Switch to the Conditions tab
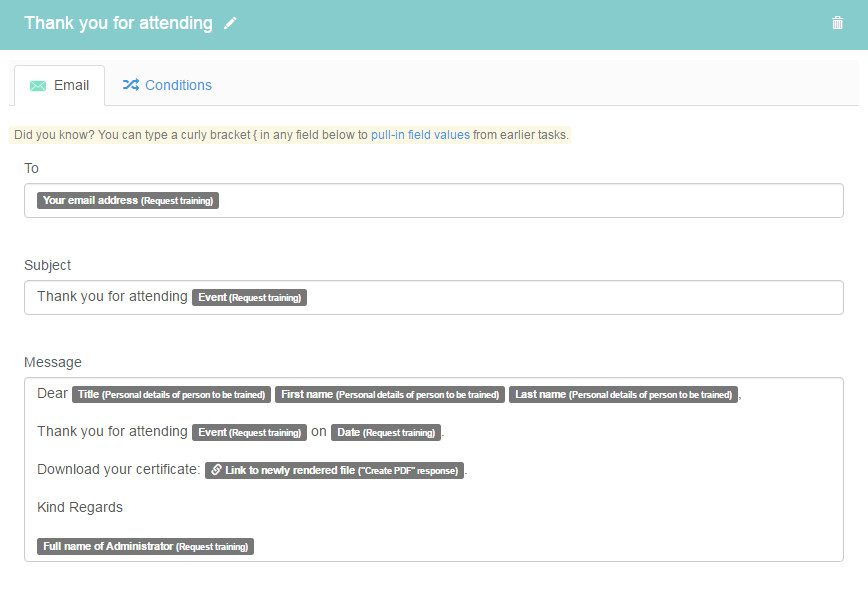The image size is (868, 591). pos(167,85)
